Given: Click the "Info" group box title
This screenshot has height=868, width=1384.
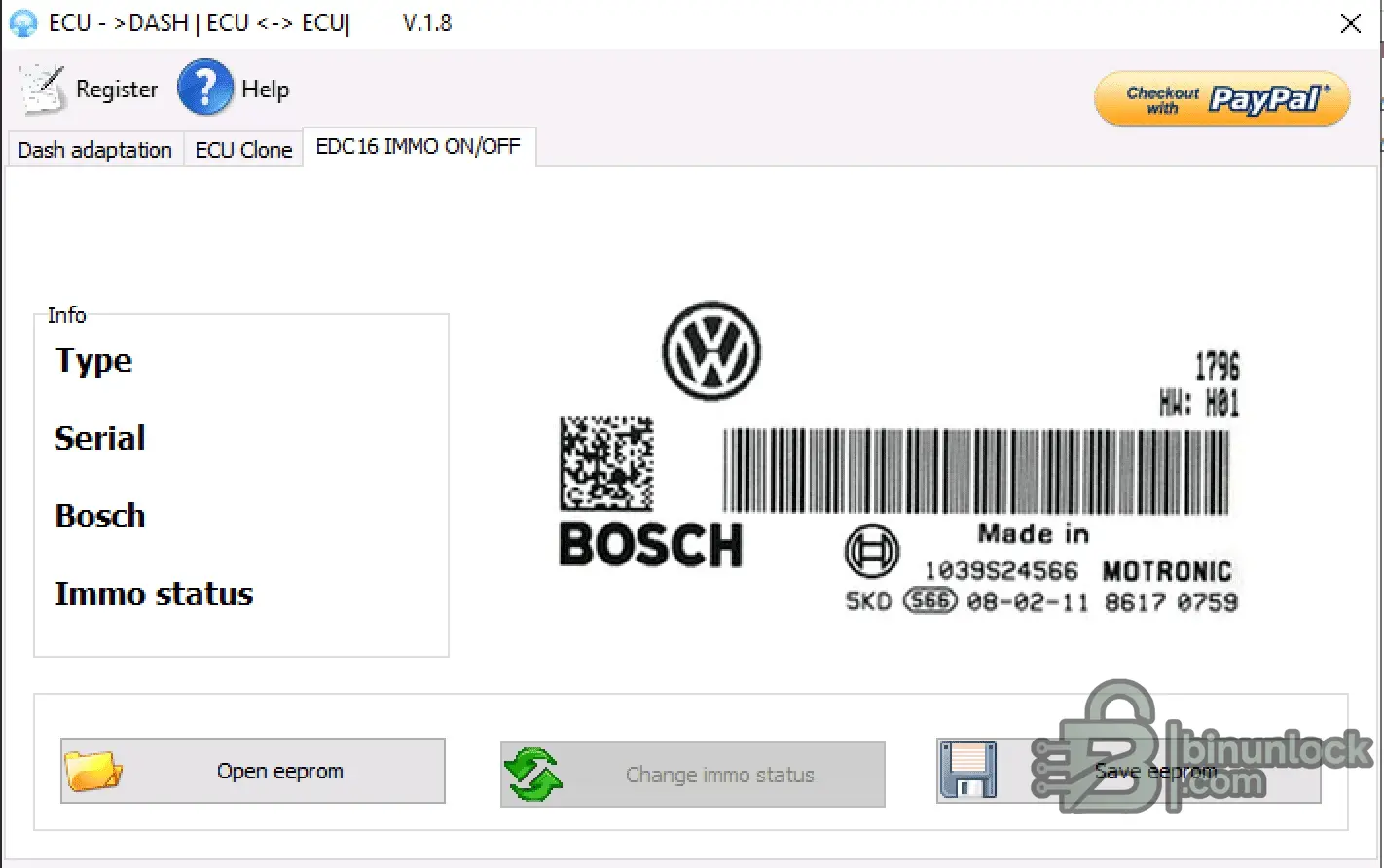Looking at the screenshot, I should click(x=66, y=315).
